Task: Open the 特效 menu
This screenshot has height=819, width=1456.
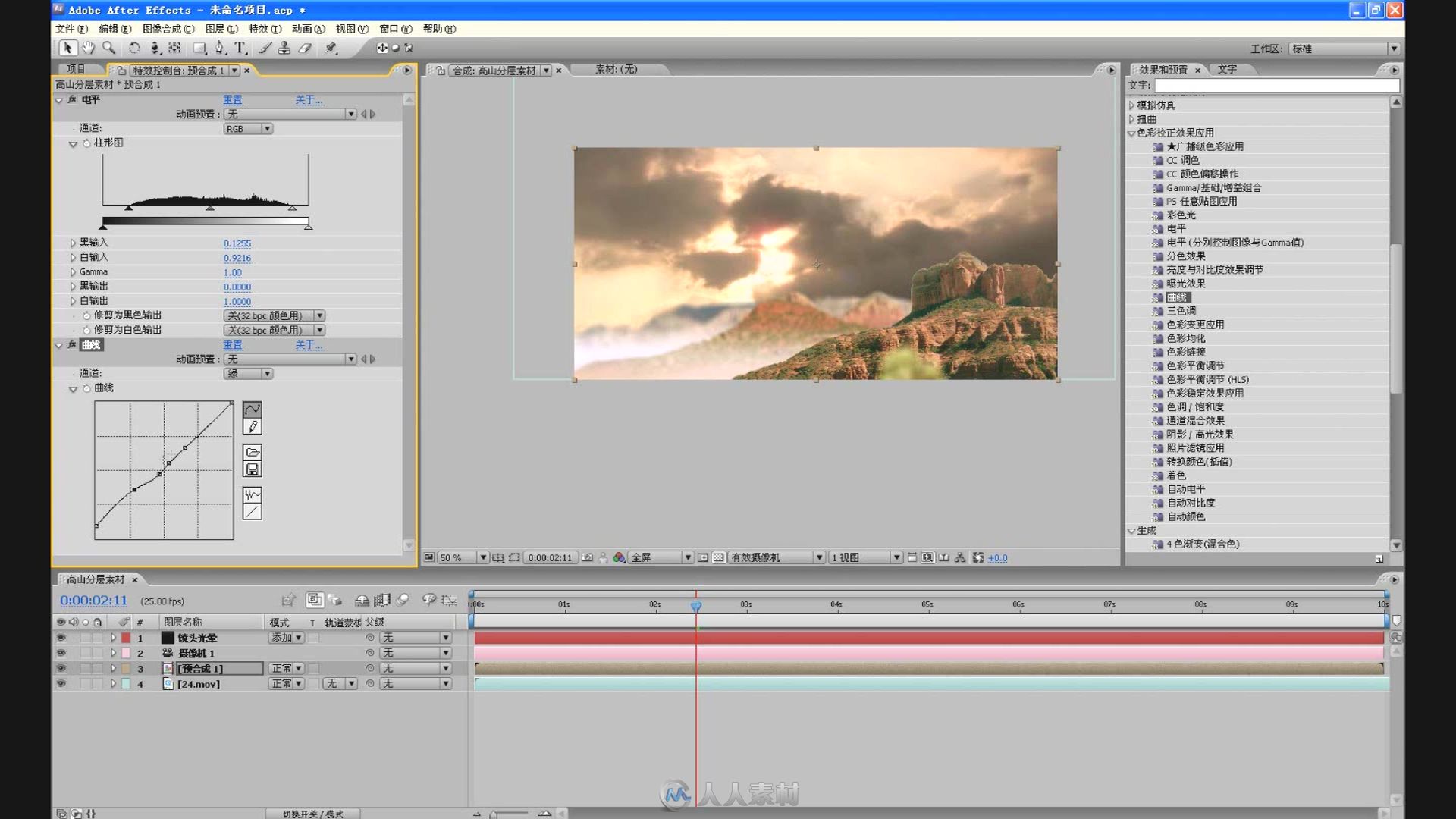Action: click(x=265, y=29)
